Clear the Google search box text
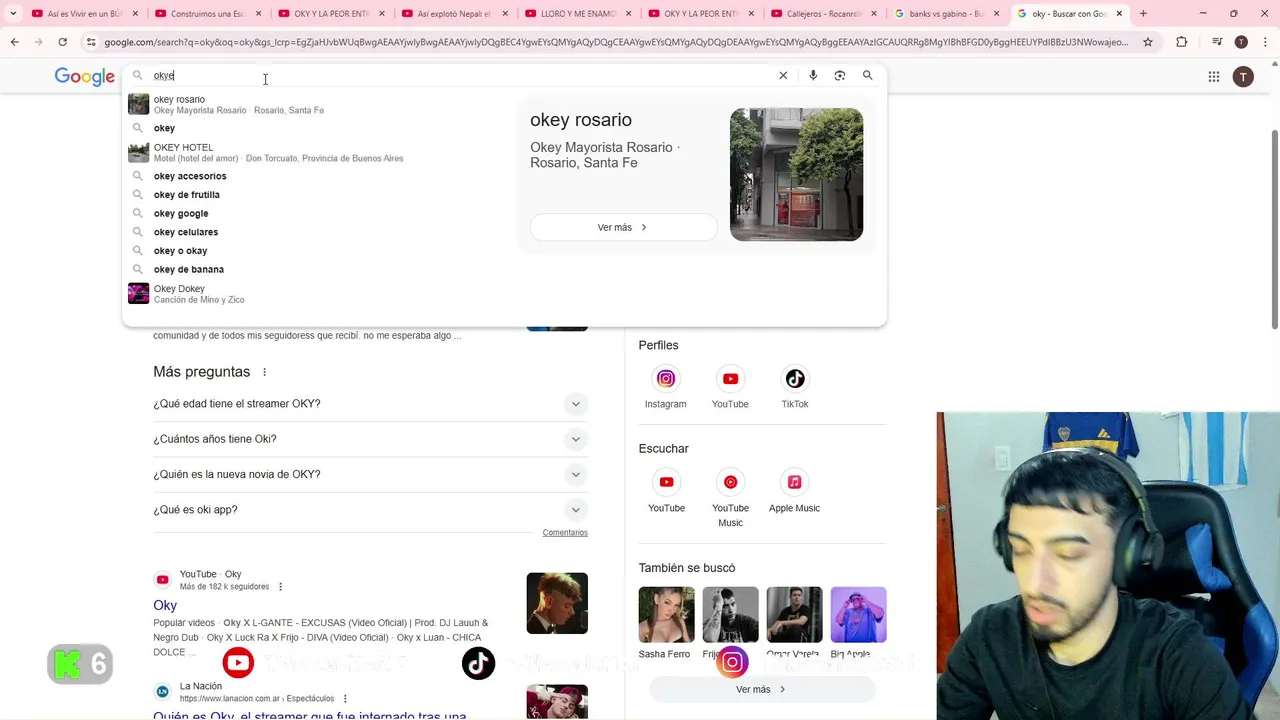 tap(783, 75)
